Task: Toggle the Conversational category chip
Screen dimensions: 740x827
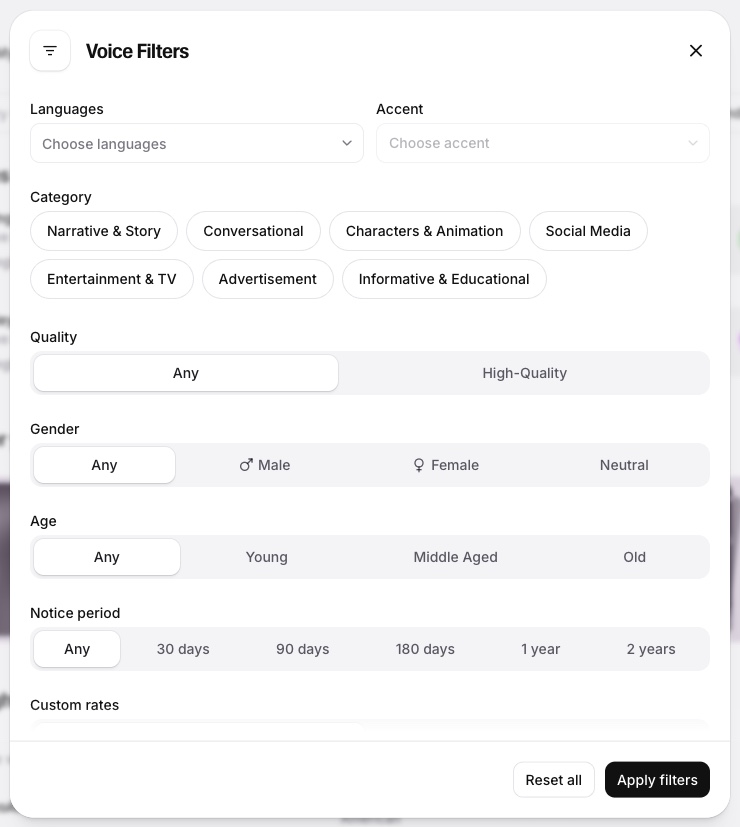Action: (x=253, y=231)
